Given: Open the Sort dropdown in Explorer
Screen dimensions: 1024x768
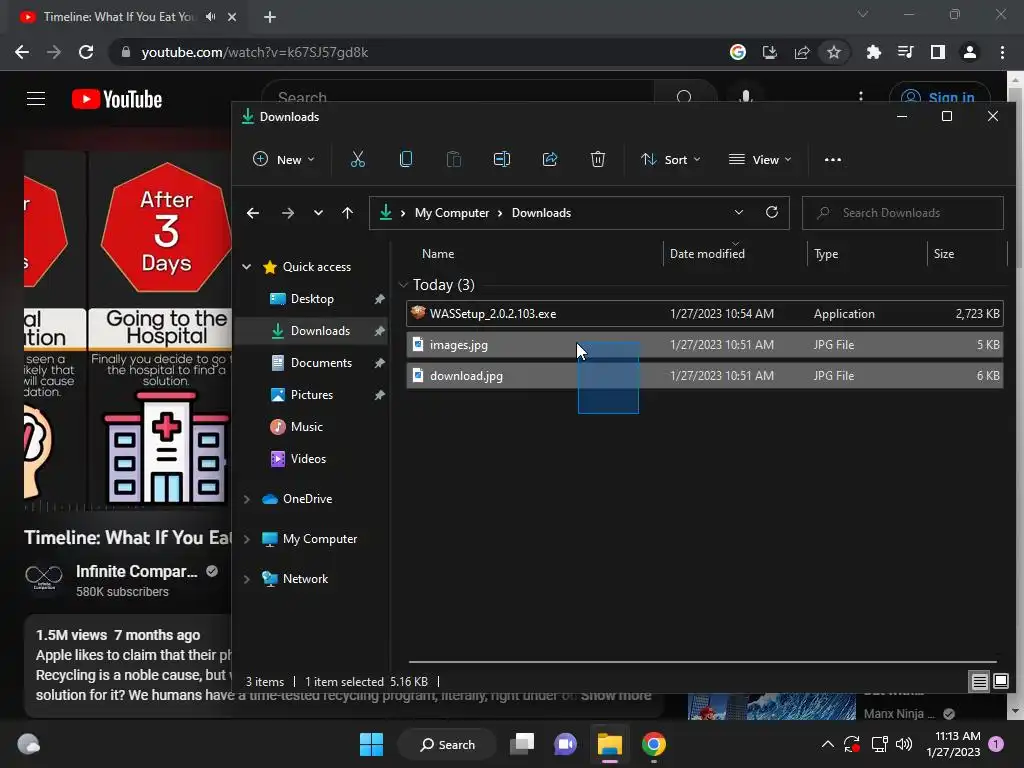Looking at the screenshot, I should (x=671, y=160).
